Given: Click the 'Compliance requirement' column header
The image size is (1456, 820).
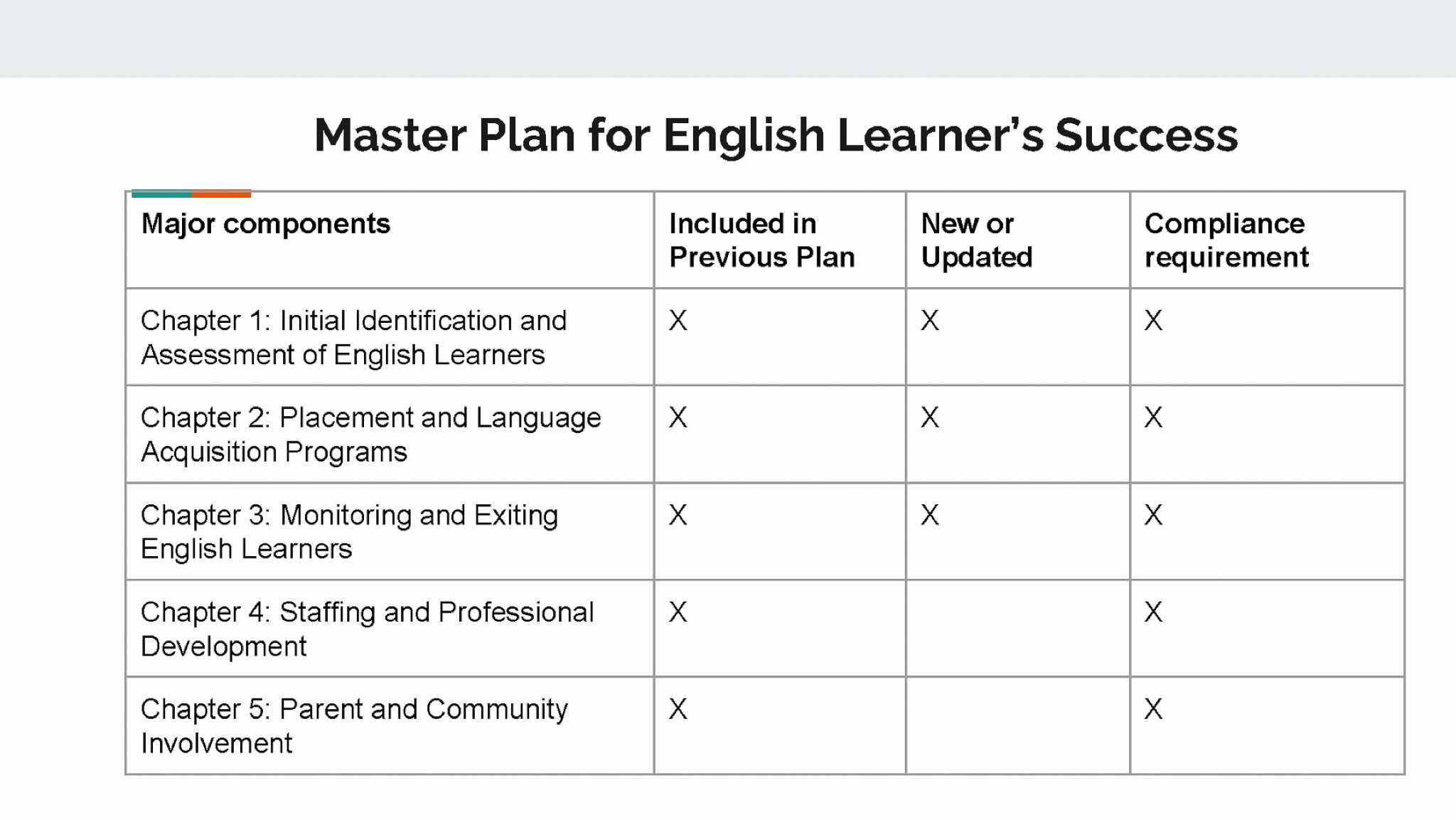Looking at the screenshot, I should coord(1226,240).
